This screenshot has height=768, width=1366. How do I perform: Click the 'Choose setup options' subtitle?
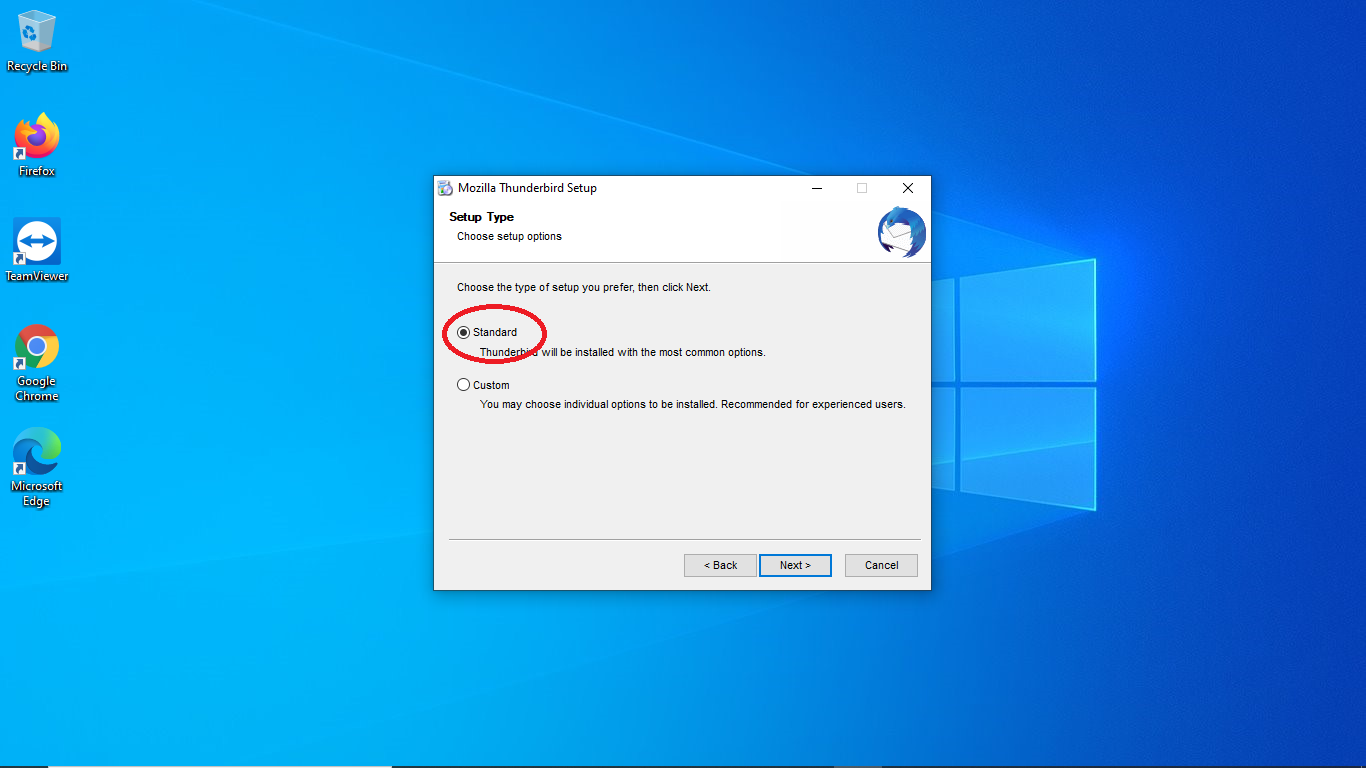509,237
